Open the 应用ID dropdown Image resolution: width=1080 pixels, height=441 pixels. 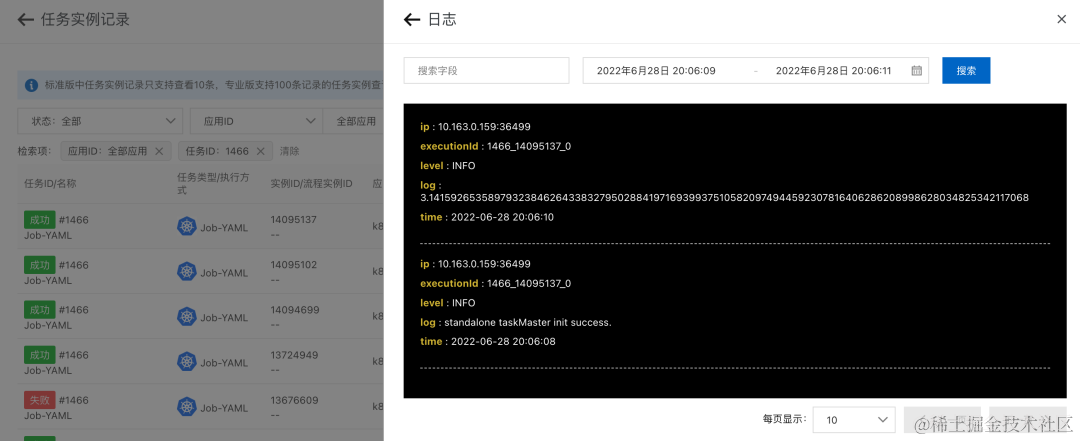[256, 121]
